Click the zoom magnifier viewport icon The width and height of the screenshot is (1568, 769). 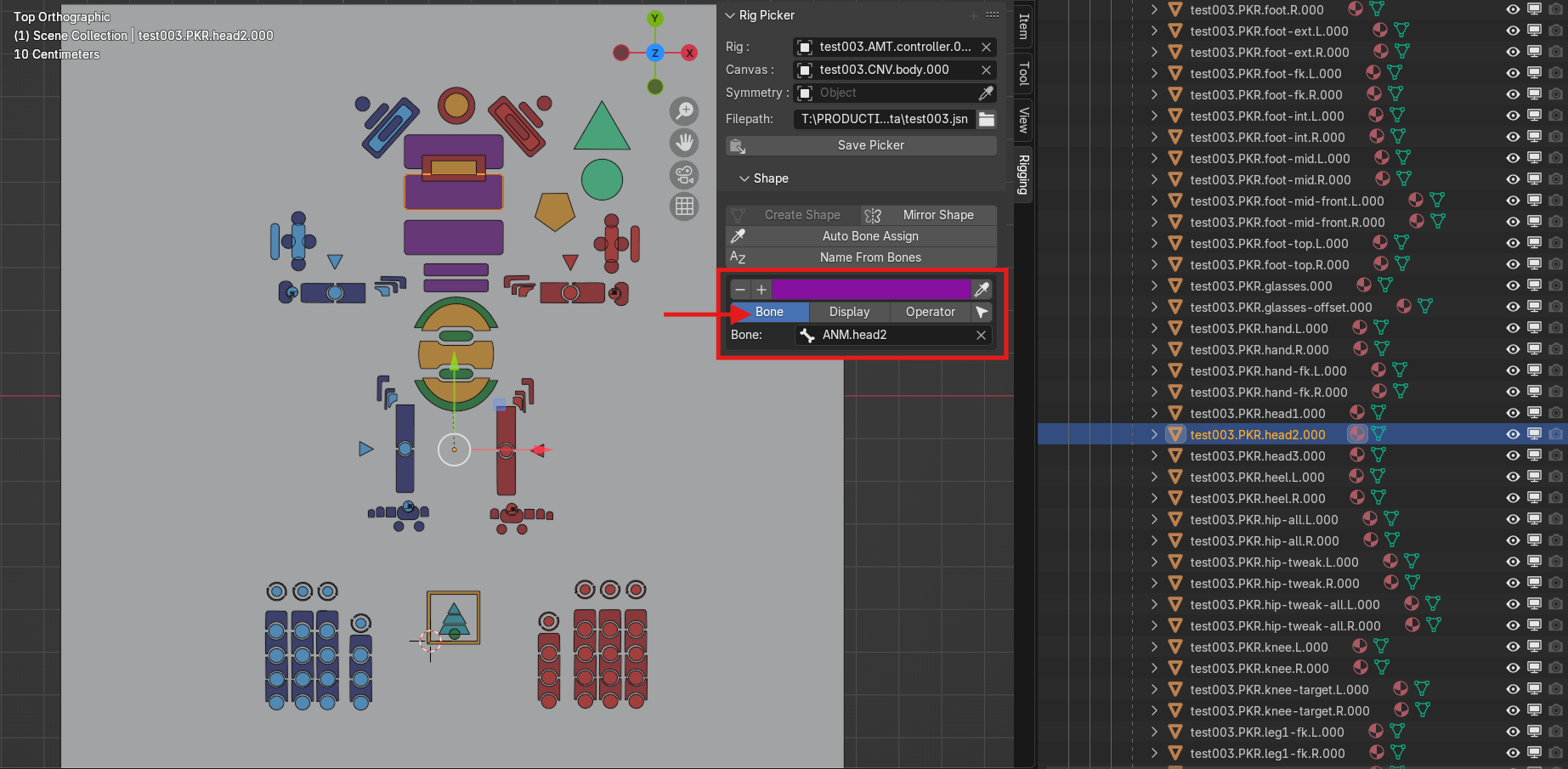tap(684, 111)
